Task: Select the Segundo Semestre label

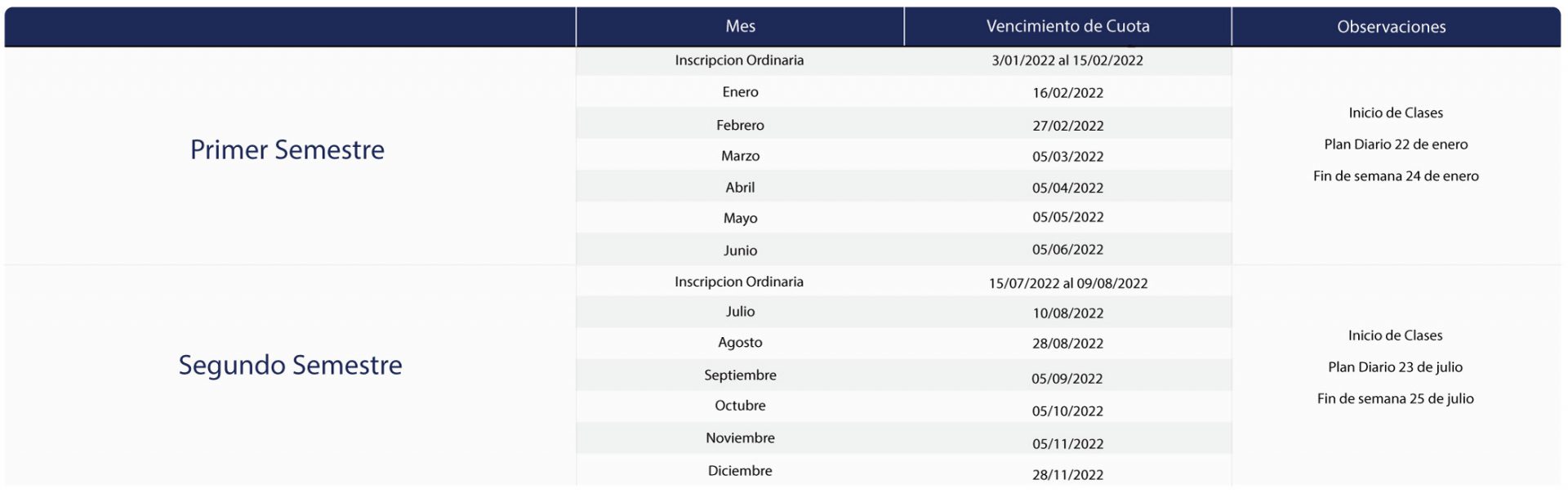Action: [x=291, y=365]
